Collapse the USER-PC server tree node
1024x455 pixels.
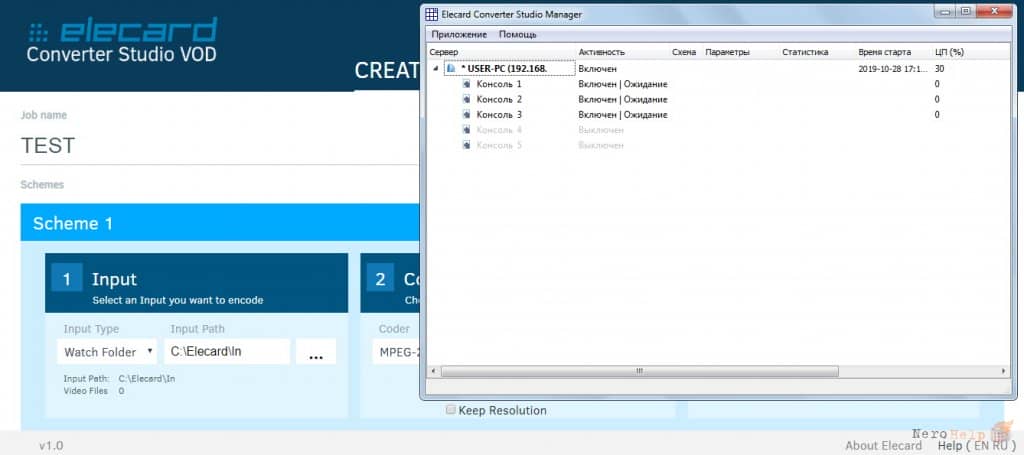pos(436,69)
